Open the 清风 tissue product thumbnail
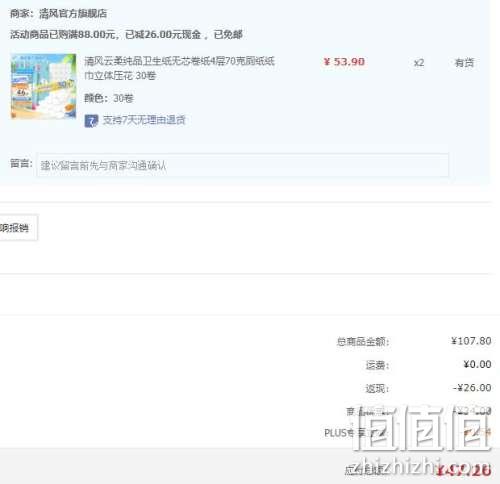Screen dimensions: 500x484 tap(43, 86)
